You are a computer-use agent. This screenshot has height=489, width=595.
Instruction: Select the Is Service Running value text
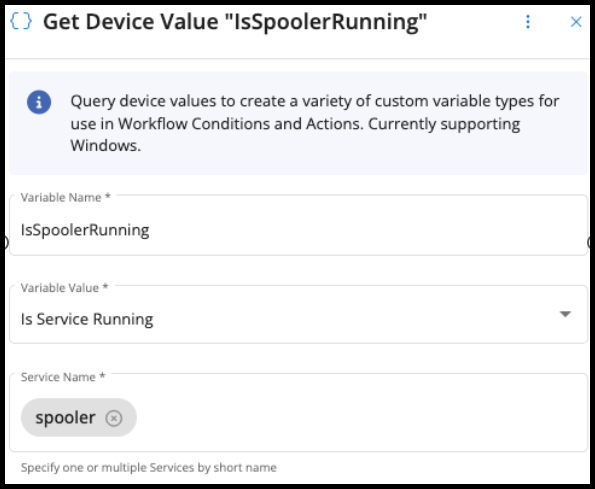coord(87,319)
